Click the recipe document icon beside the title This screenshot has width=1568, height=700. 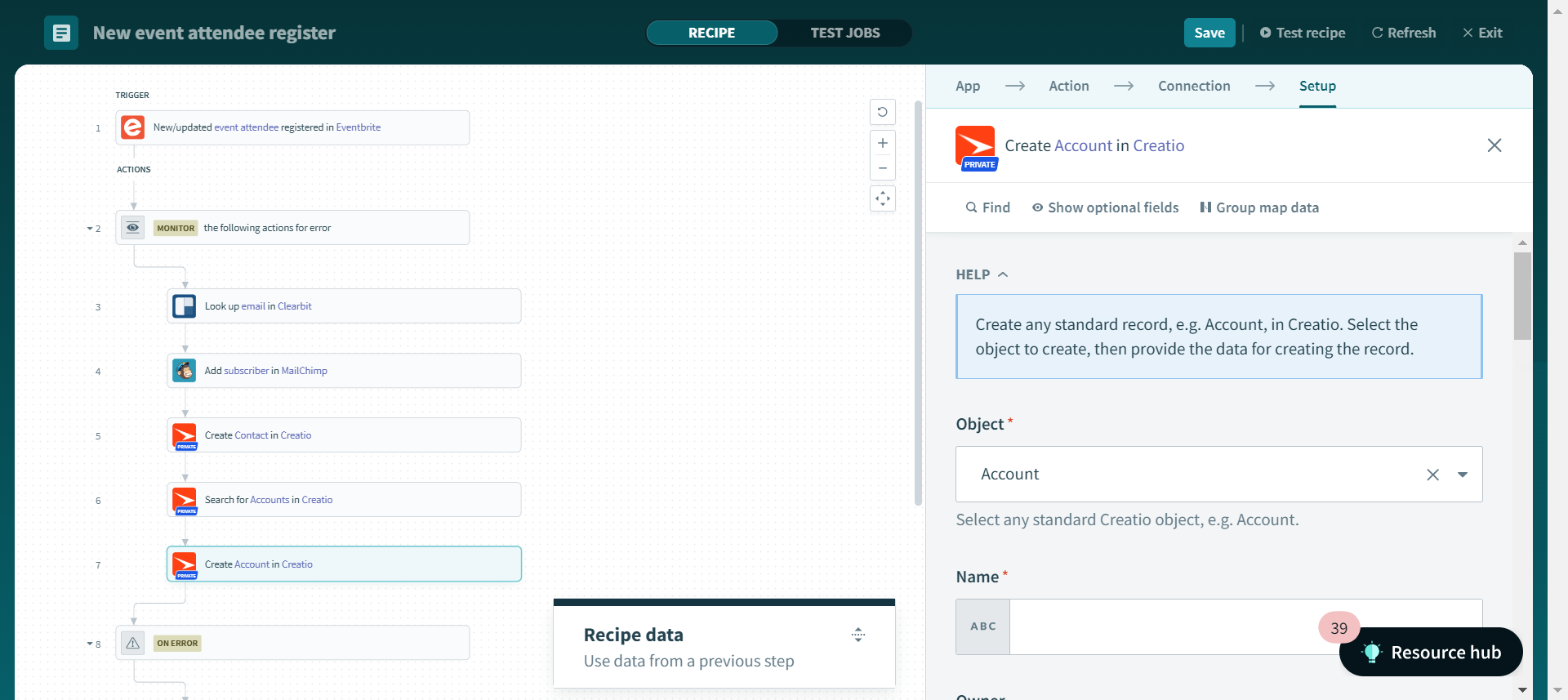click(61, 33)
